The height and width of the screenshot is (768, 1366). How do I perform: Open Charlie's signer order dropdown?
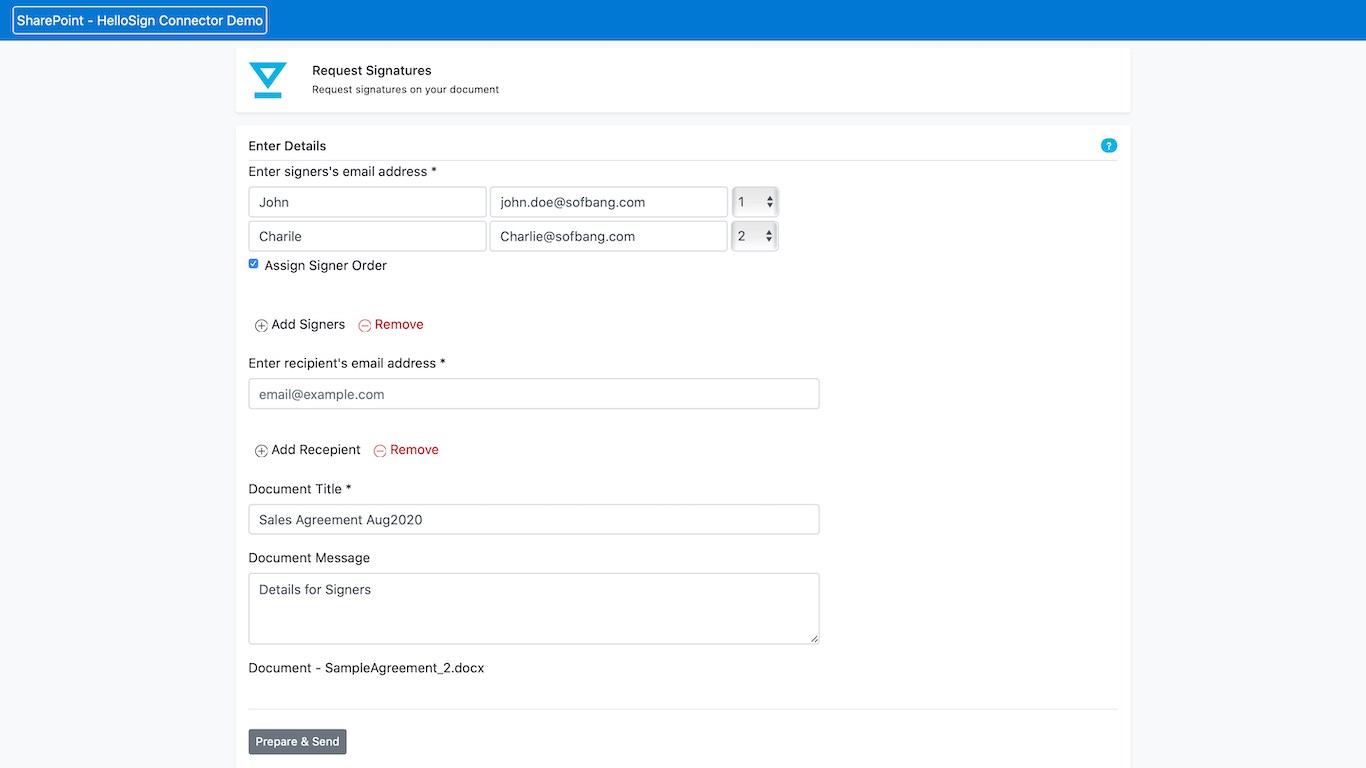click(755, 236)
